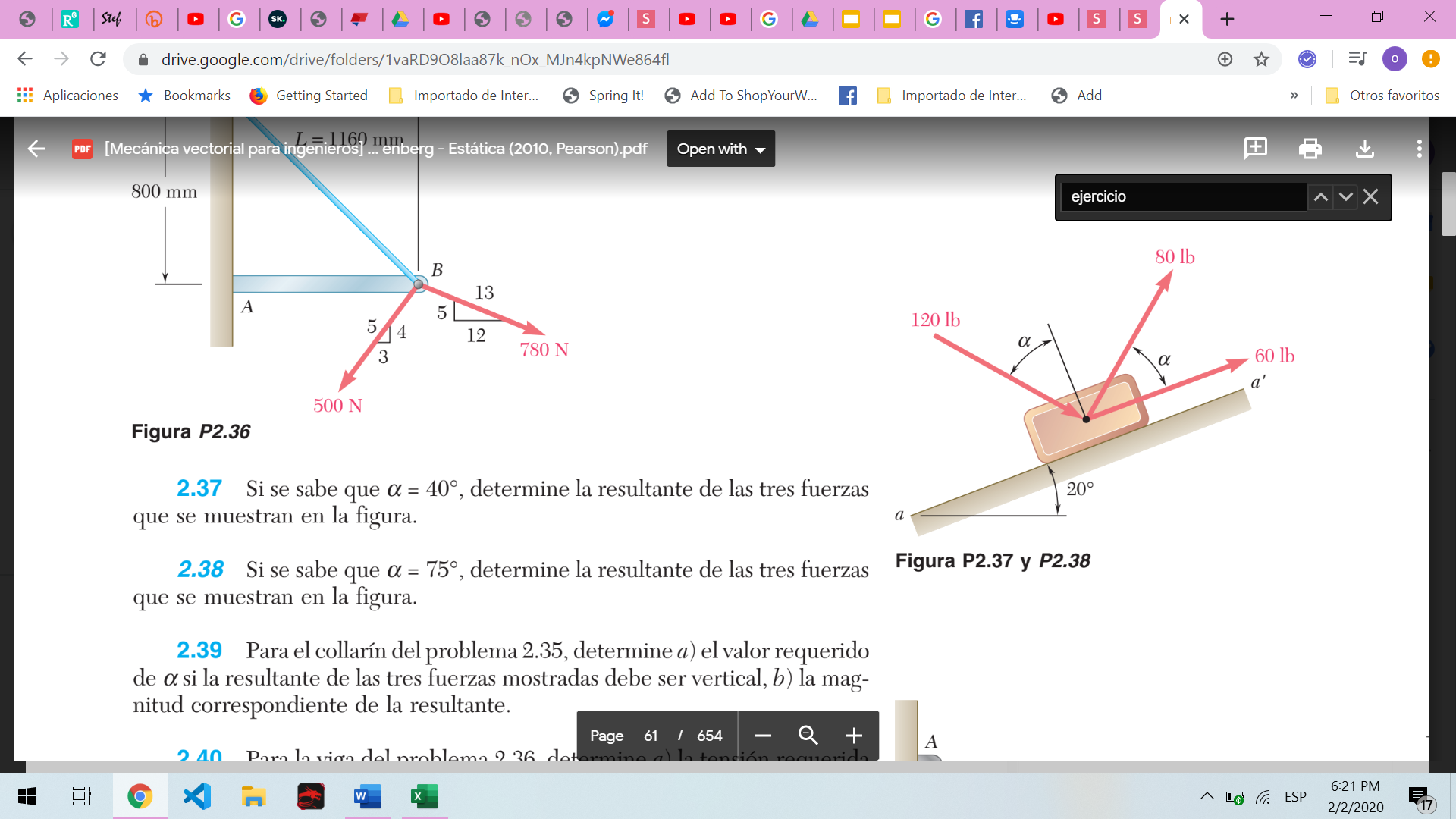This screenshot has width=1456, height=819.
Task: Add comment to the PDF
Action: tap(1255, 148)
